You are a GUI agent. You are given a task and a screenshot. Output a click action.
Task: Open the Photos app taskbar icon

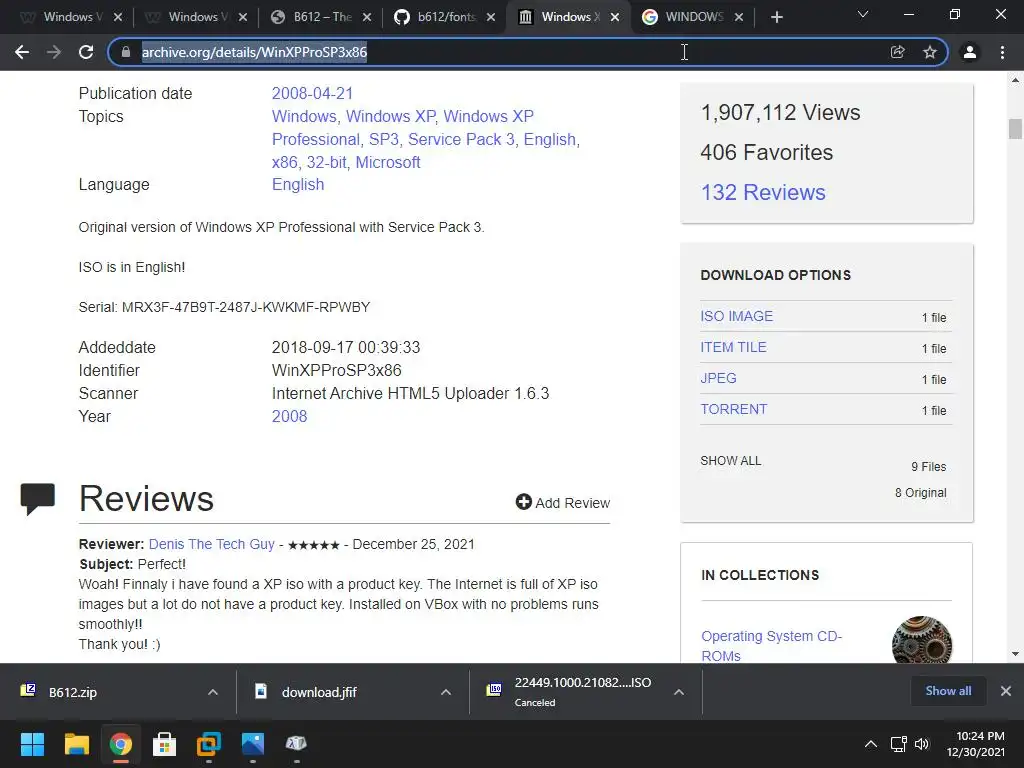253,744
